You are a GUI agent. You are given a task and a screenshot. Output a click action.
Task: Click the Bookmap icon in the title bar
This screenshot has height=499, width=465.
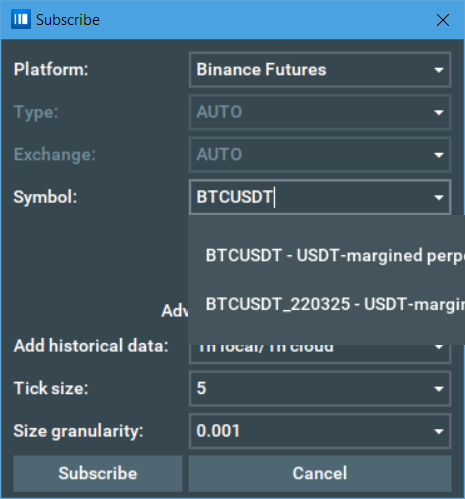tap(21, 19)
